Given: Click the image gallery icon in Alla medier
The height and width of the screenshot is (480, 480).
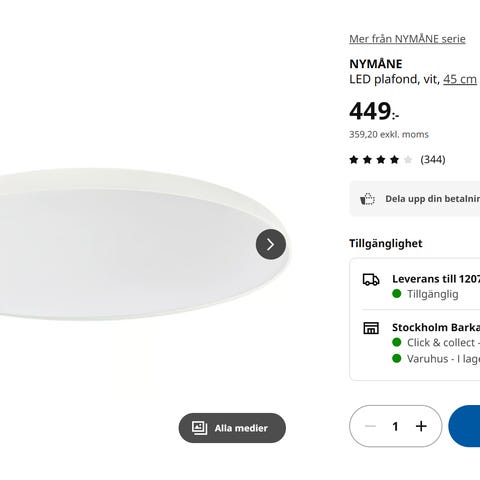Looking at the screenshot, I should pyautogui.click(x=199, y=428).
